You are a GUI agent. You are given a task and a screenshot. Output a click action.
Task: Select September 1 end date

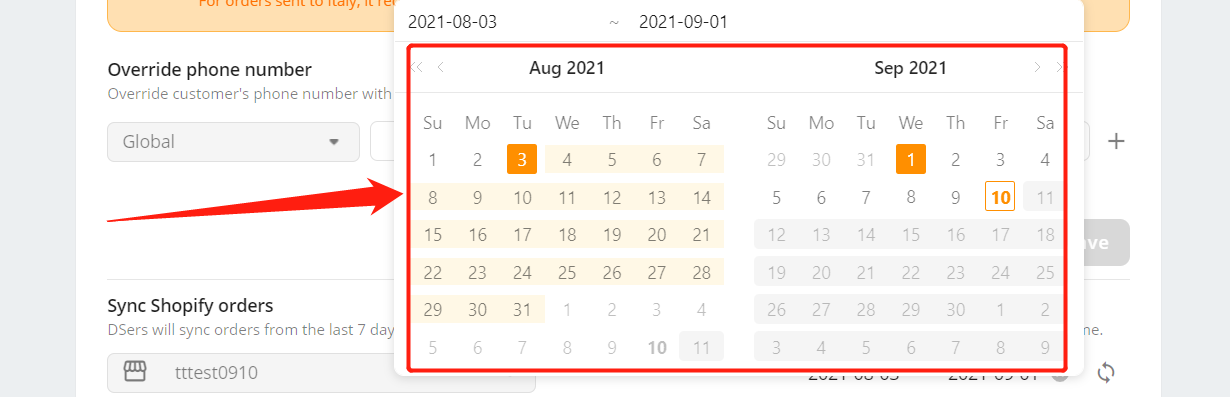(910, 159)
